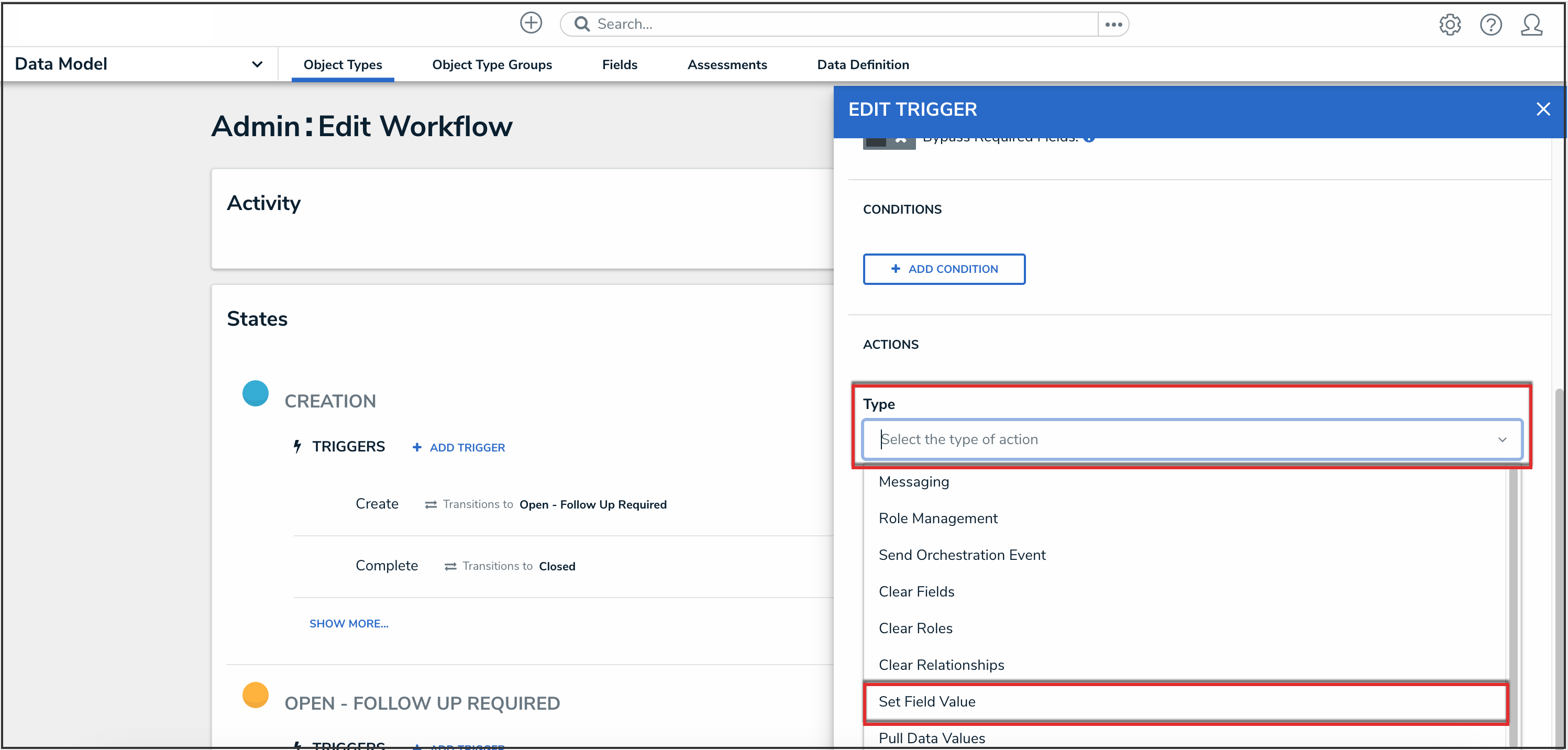Choose Set Field Value option
Screen dimensions: 1568x750
926,701
